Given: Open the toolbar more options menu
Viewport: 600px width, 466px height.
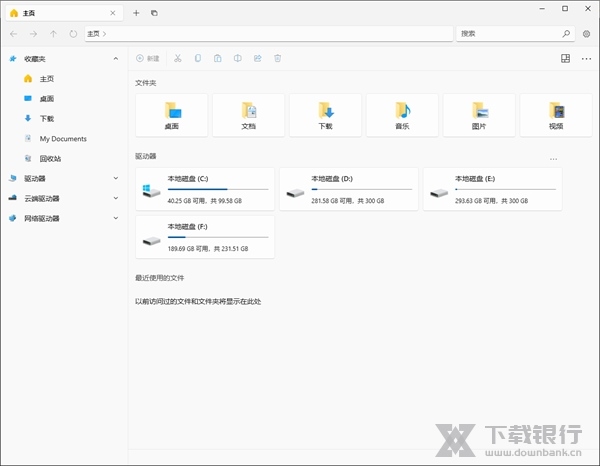Looking at the screenshot, I should 586,59.
